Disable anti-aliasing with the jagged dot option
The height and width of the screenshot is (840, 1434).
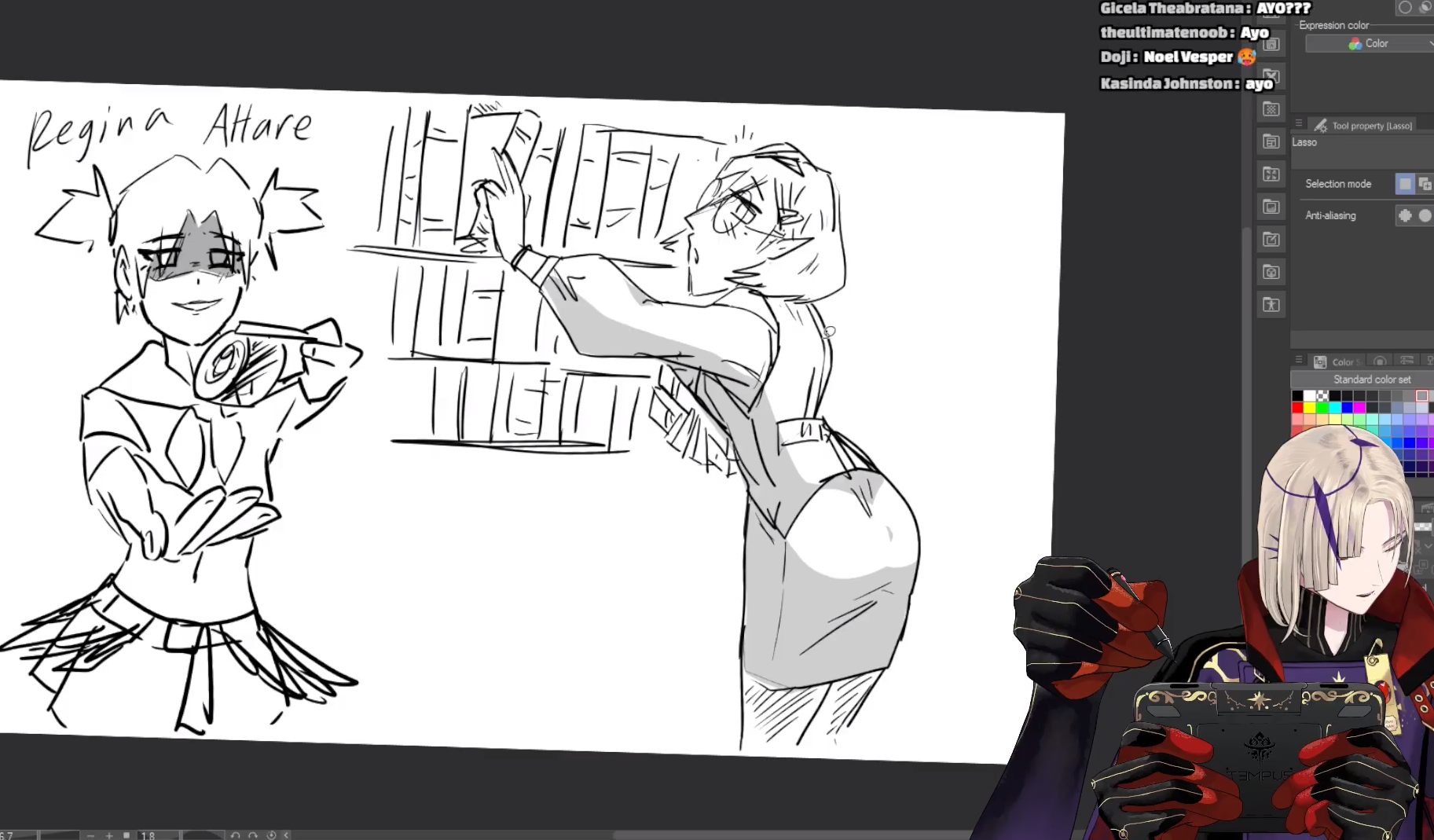1405,215
